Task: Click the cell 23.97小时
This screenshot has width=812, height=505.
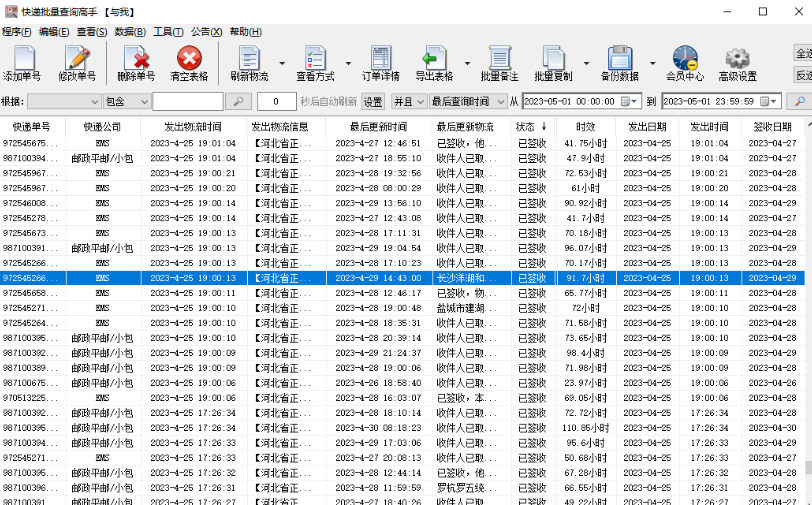Action: [586, 383]
